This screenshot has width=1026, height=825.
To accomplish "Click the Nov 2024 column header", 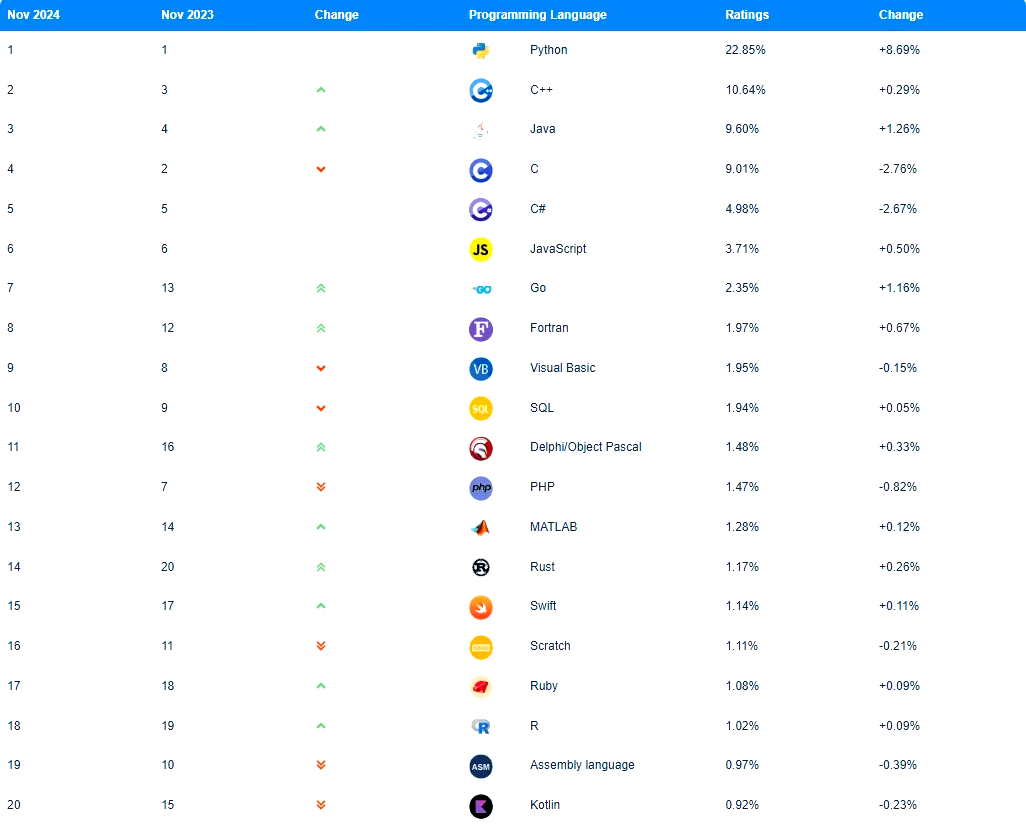I will click(x=33, y=15).
